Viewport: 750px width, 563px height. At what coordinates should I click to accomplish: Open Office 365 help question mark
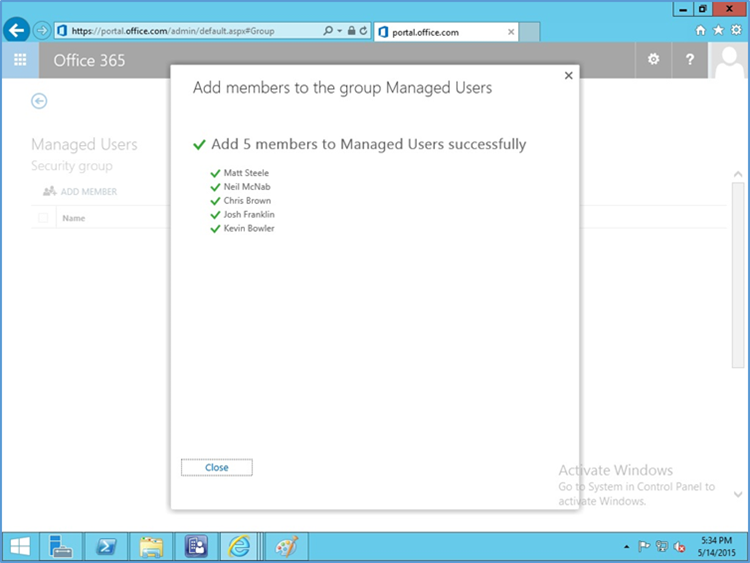690,59
